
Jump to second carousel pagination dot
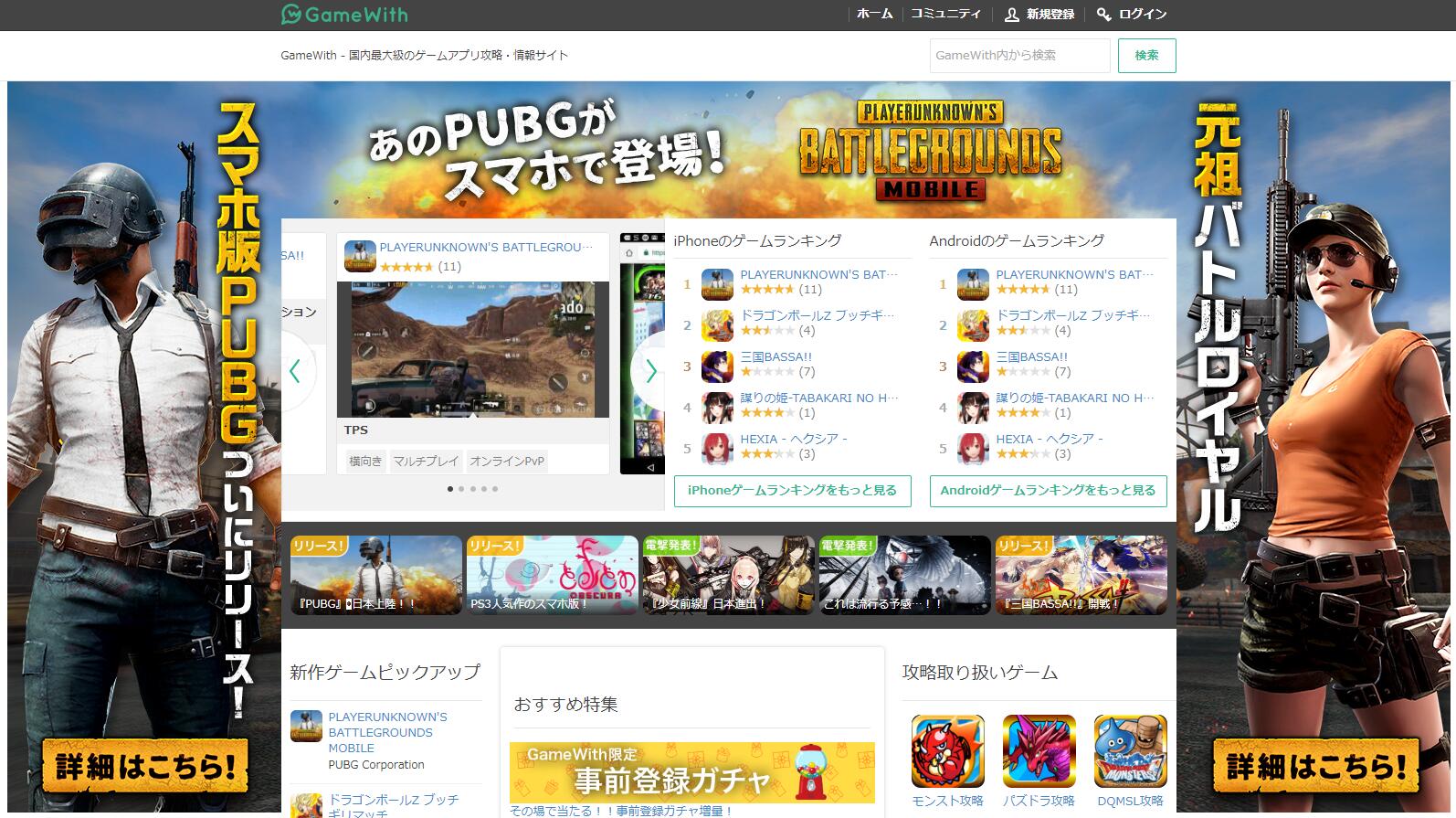pyautogui.click(x=461, y=489)
